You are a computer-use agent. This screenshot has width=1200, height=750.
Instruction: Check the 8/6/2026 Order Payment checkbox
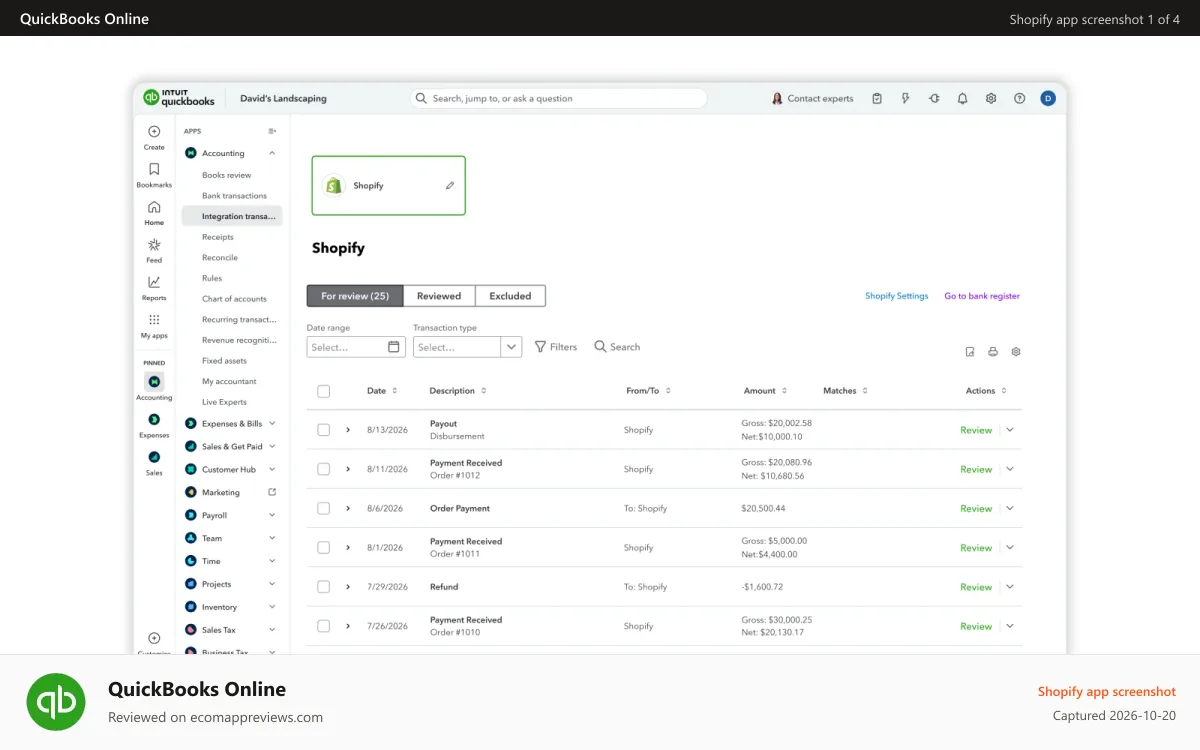point(323,508)
